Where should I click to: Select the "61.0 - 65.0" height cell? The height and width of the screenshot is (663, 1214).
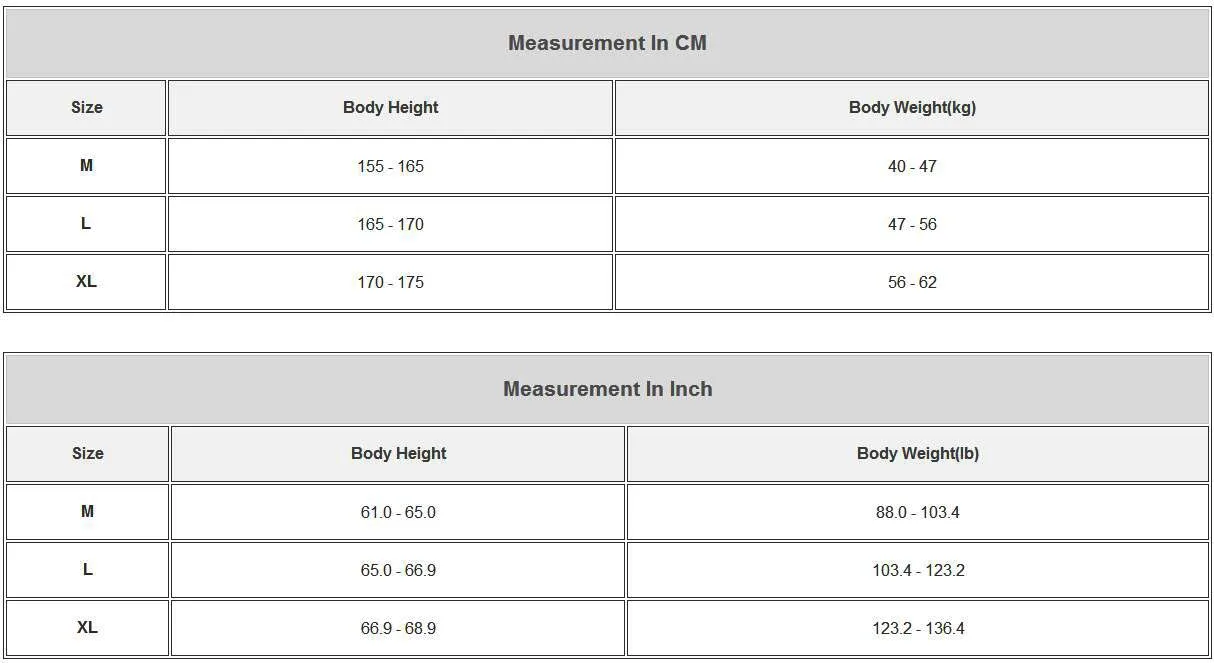(x=398, y=512)
